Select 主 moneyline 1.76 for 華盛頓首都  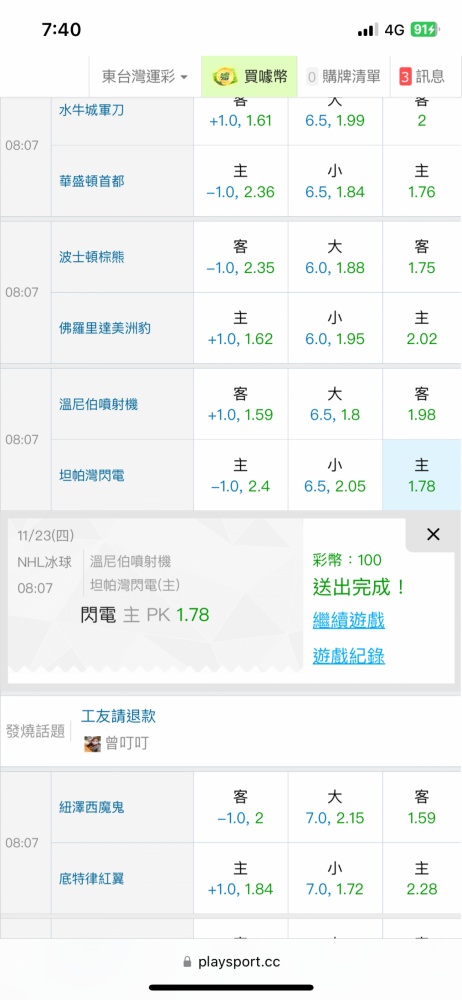click(x=422, y=181)
